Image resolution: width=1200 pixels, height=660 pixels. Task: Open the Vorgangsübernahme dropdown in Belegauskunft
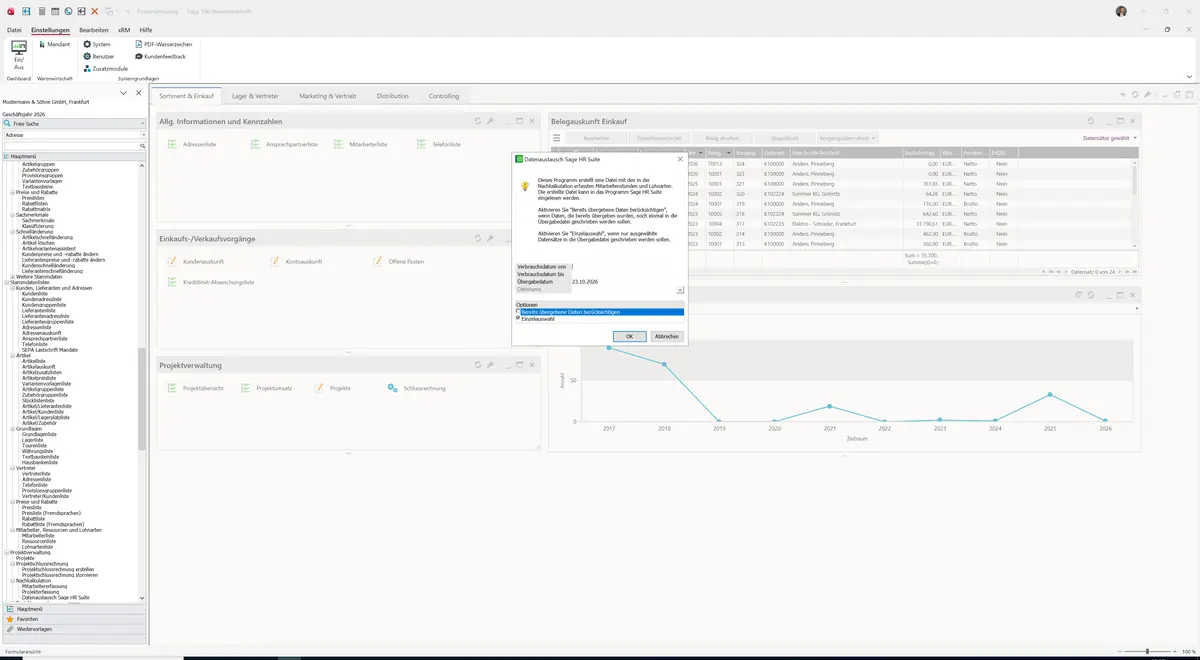click(x=847, y=138)
